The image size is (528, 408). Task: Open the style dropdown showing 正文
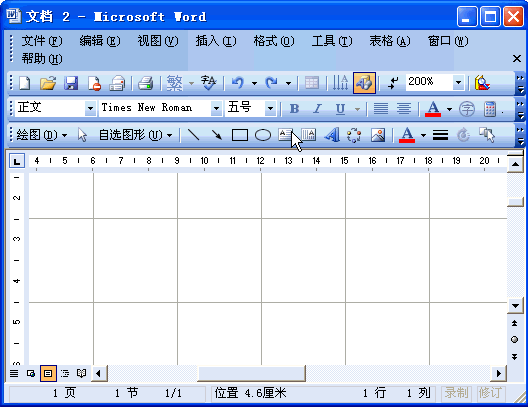pyautogui.click(x=90, y=109)
